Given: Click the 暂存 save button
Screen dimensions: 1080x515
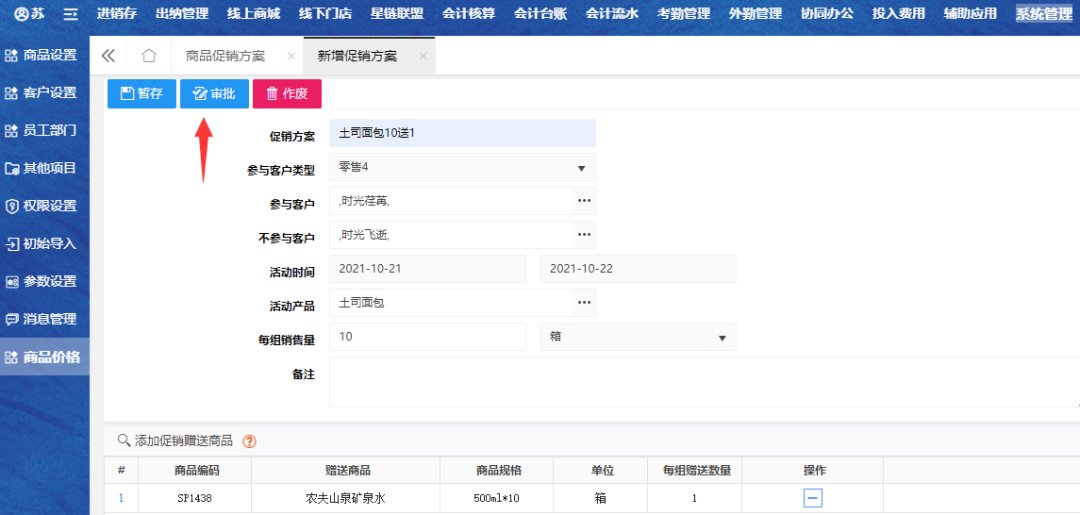Looking at the screenshot, I should coord(141,94).
